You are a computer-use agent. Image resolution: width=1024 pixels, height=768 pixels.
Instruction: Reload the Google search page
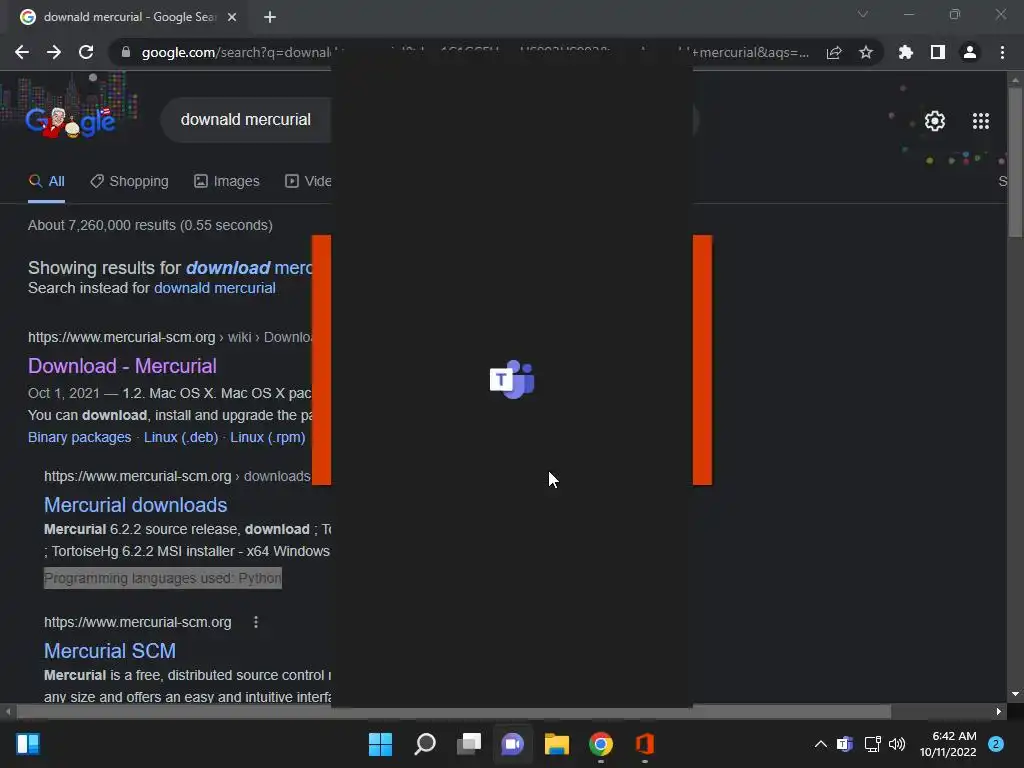click(x=86, y=52)
